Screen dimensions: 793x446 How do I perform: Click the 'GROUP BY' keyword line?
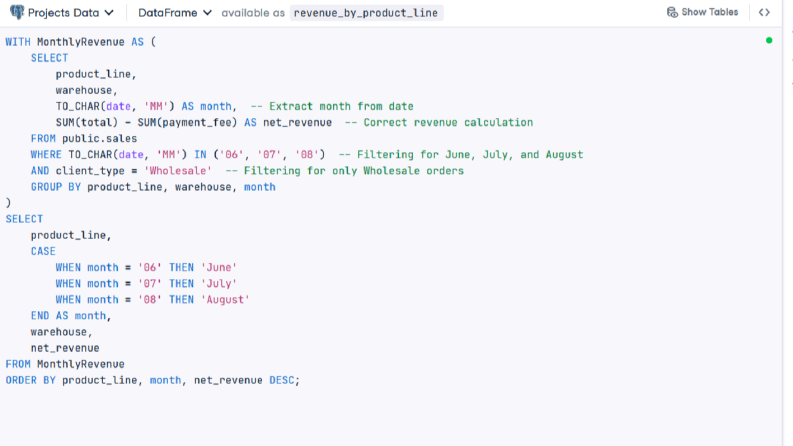pos(153,187)
